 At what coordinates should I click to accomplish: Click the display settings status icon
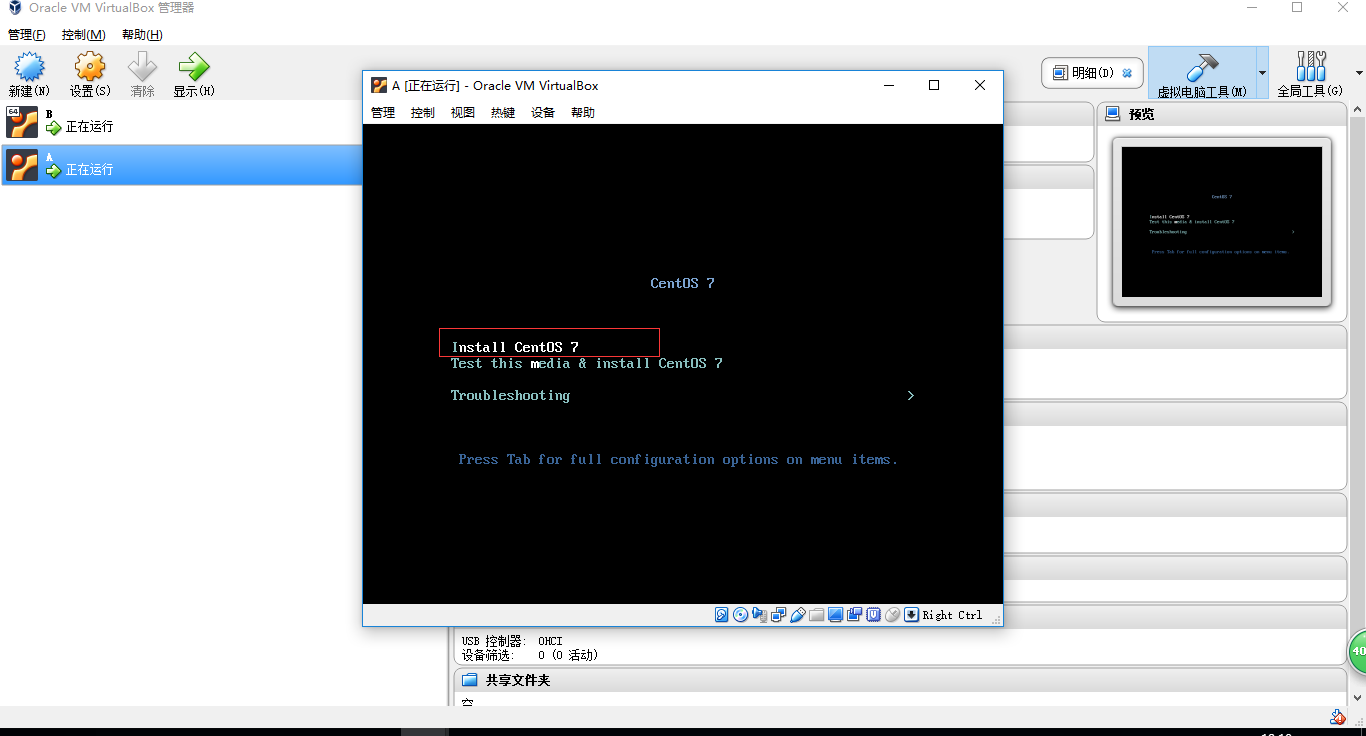pos(835,615)
